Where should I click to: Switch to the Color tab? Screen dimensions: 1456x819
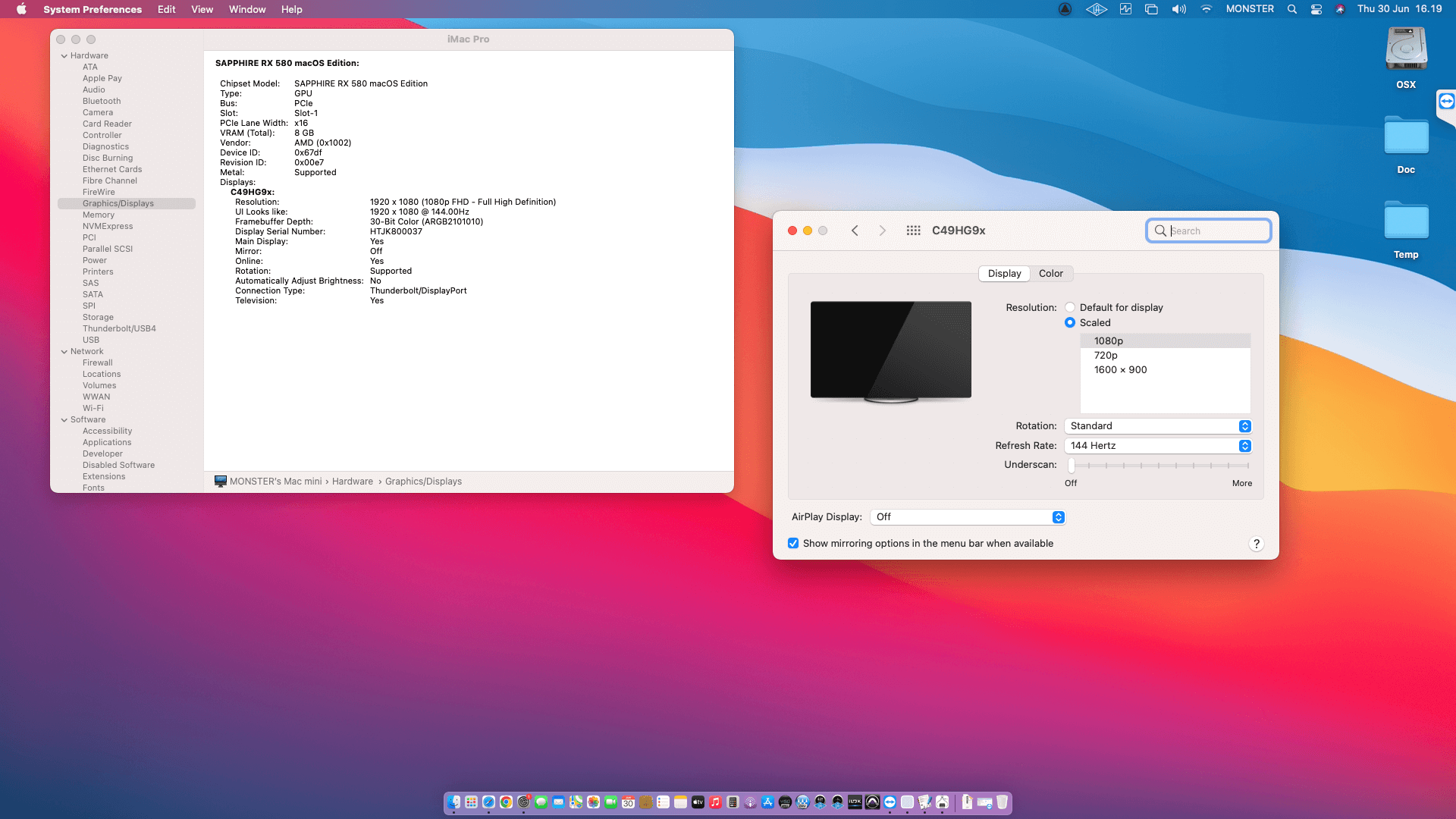[1050, 274]
